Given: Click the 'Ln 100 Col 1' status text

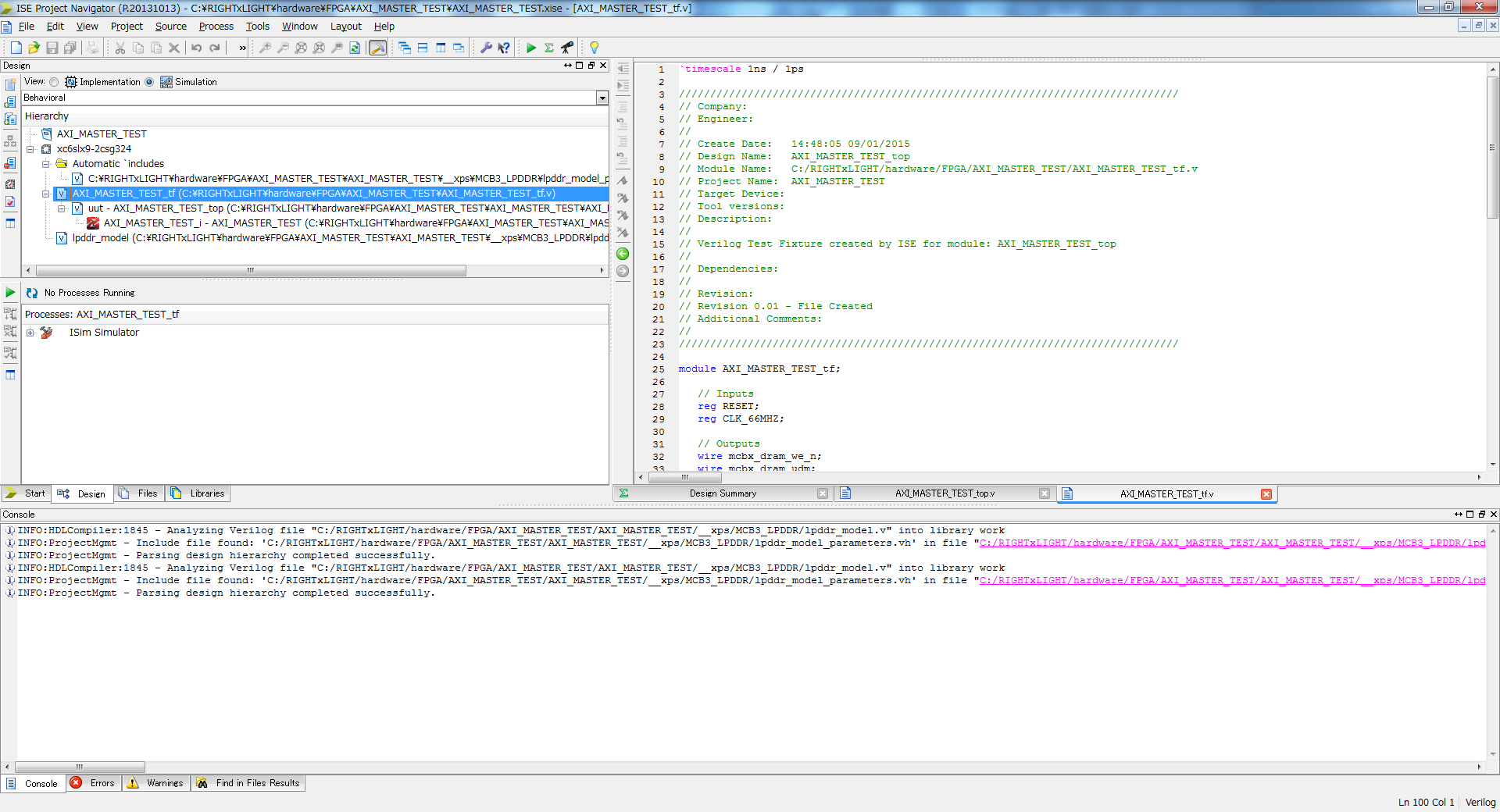Looking at the screenshot, I should [1426, 802].
